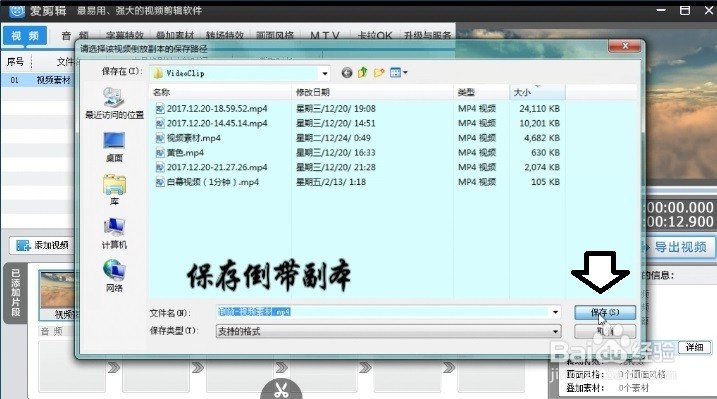Click file icon beside 视频素材.mp4

tap(160, 138)
